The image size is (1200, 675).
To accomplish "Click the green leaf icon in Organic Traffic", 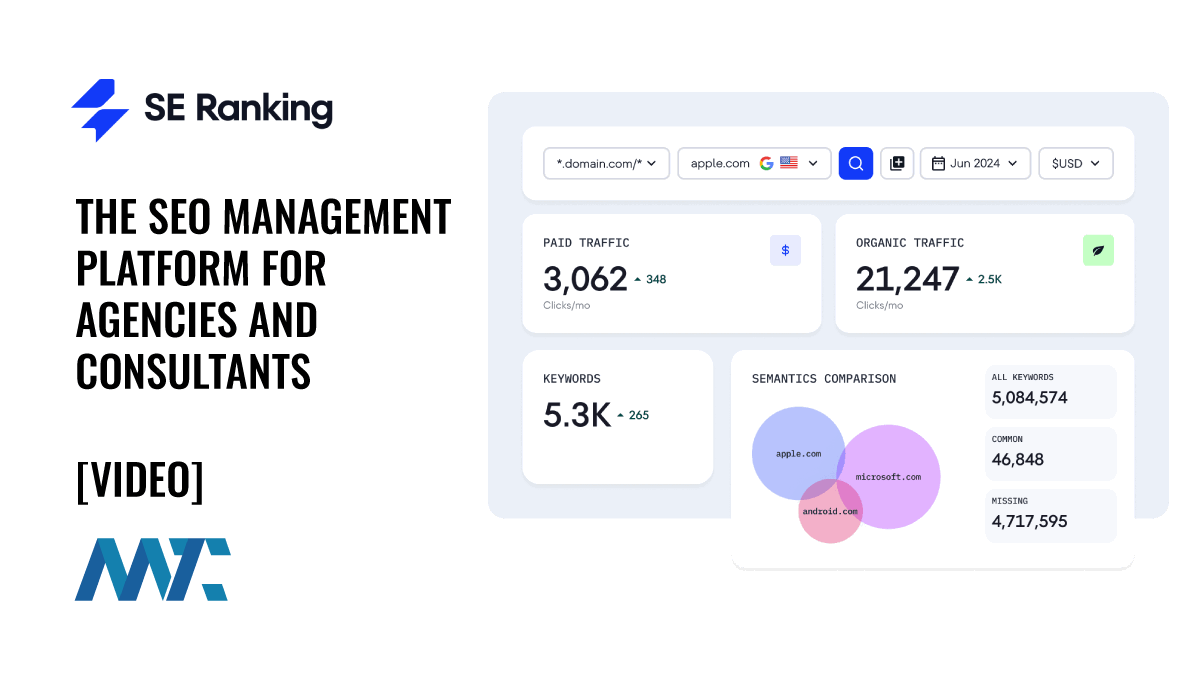I will coord(1098,250).
